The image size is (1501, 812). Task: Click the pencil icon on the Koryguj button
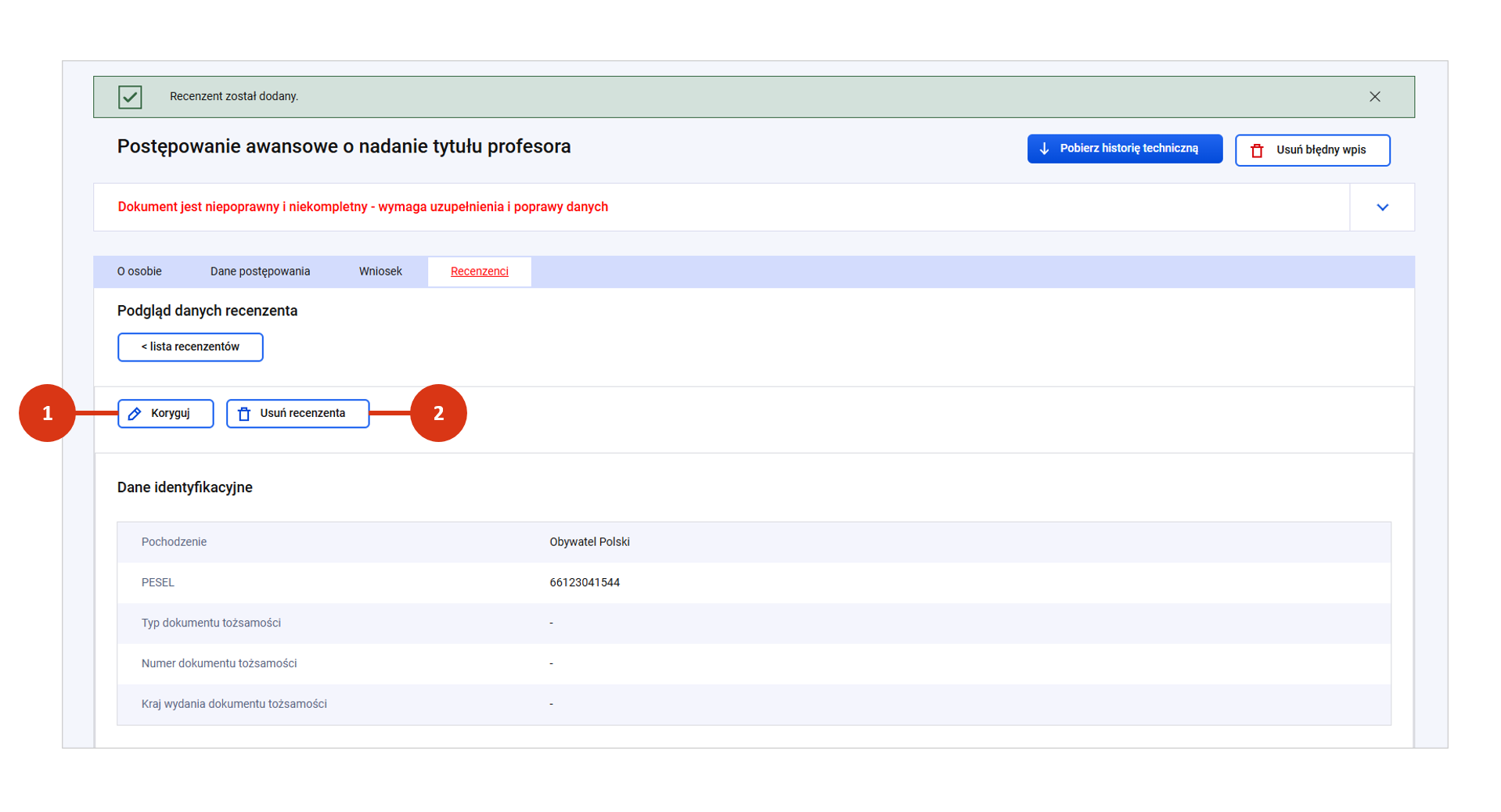point(135,414)
